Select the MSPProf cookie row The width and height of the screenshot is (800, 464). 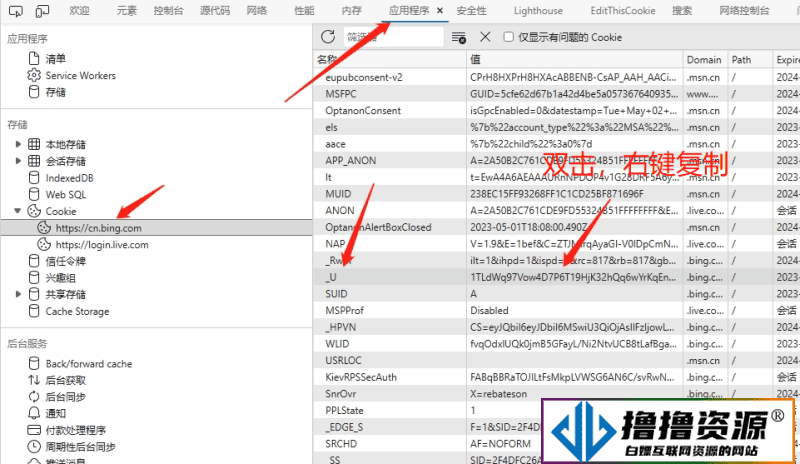coord(557,310)
